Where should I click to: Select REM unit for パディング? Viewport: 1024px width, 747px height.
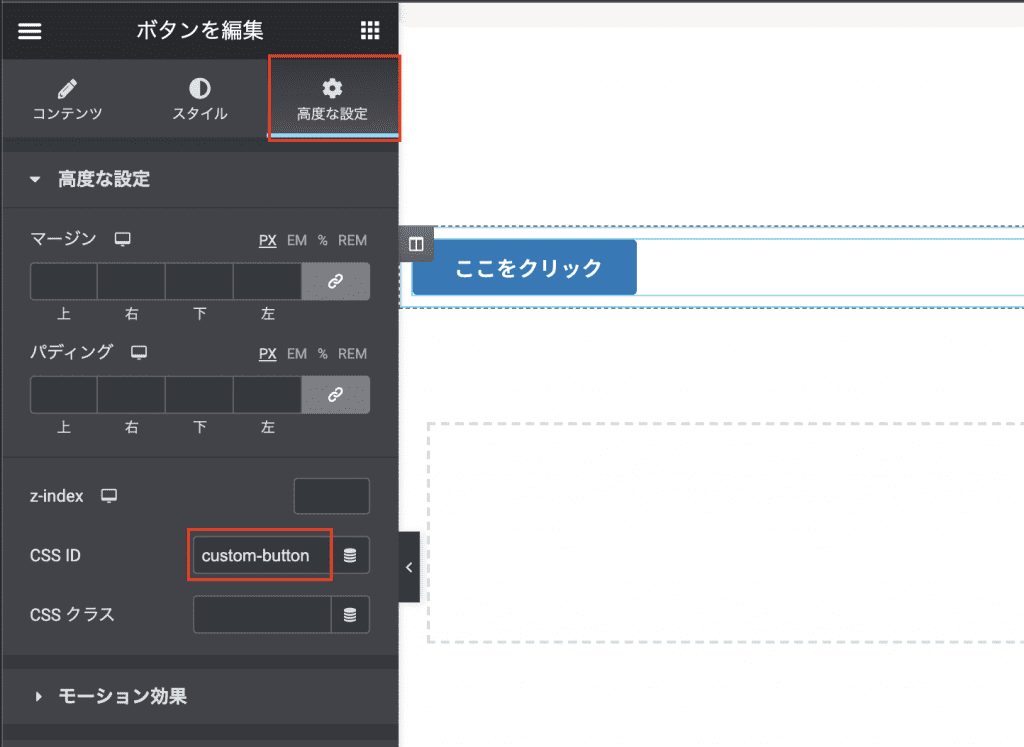point(352,354)
